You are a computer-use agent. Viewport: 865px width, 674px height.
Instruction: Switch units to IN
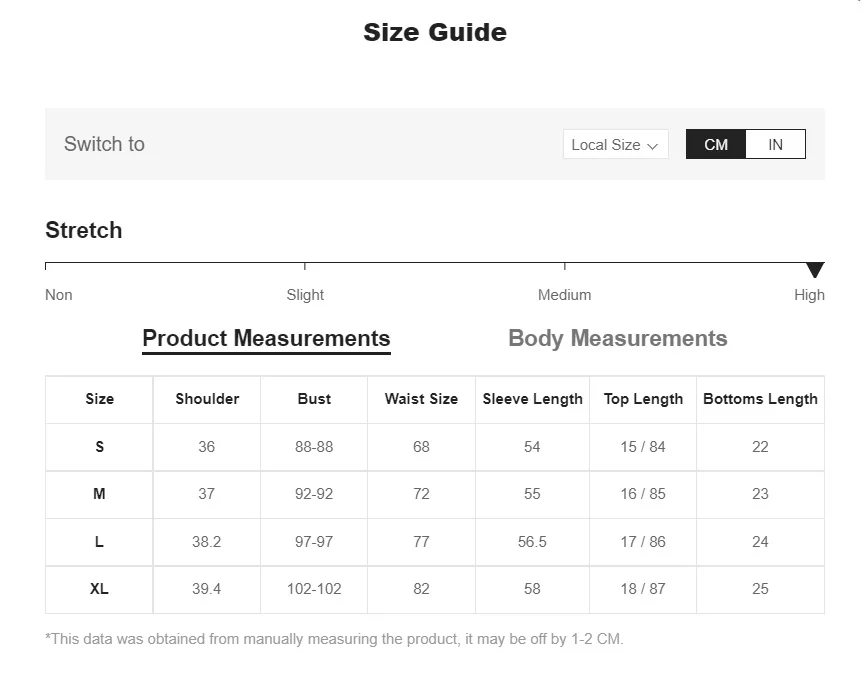pyautogui.click(x=775, y=144)
